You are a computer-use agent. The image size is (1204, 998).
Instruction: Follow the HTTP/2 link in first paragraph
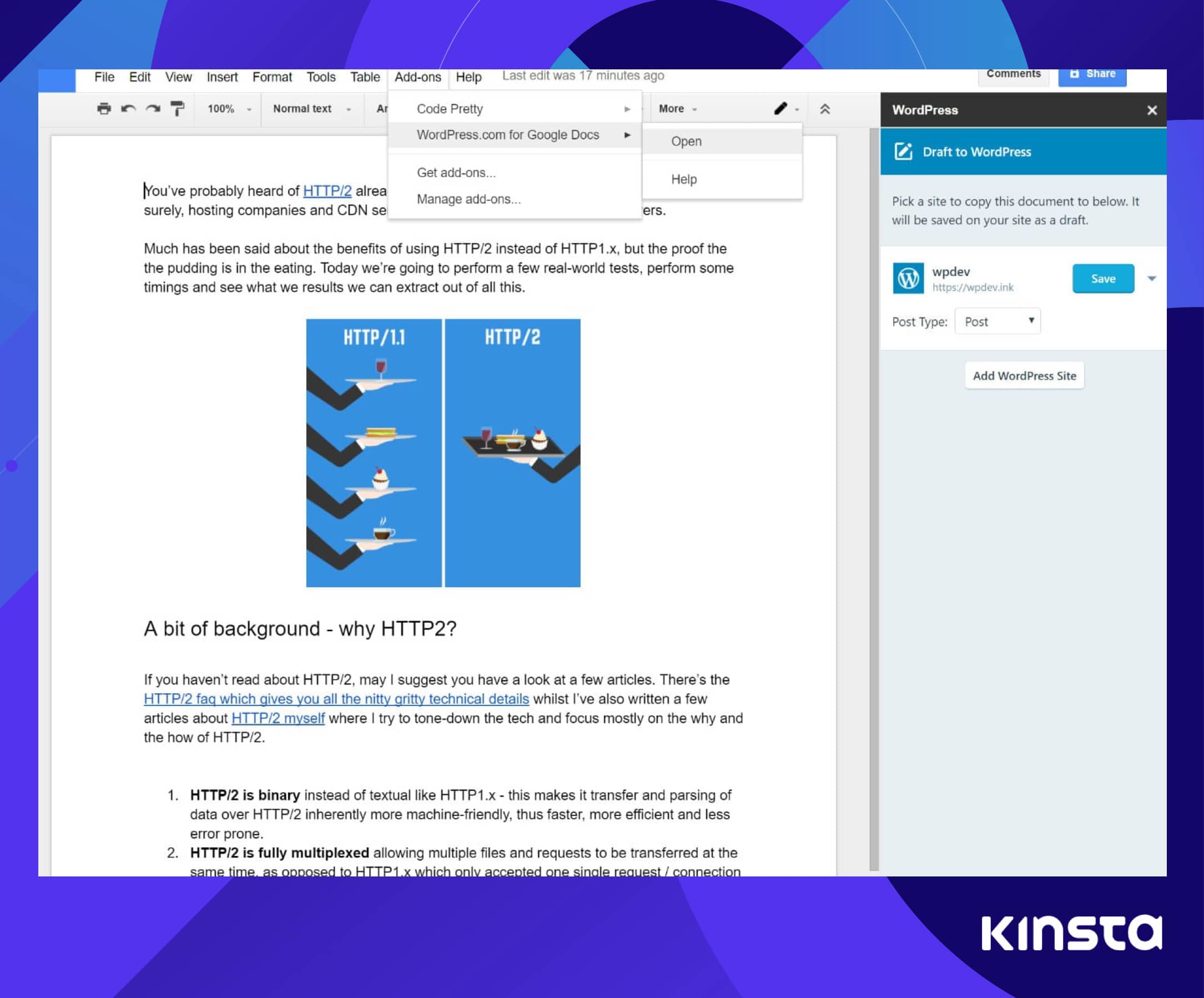327,191
